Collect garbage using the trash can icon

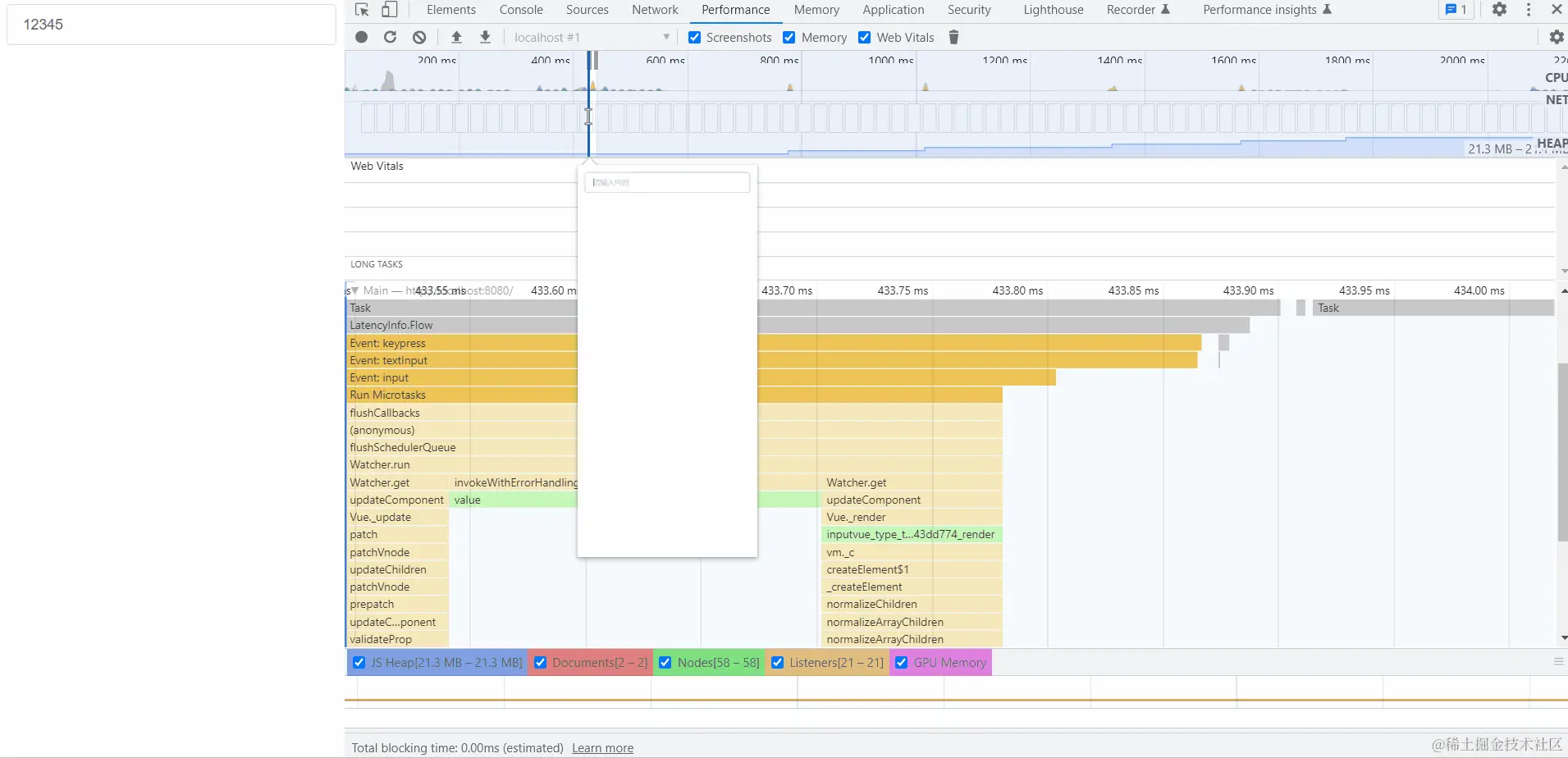(x=953, y=37)
